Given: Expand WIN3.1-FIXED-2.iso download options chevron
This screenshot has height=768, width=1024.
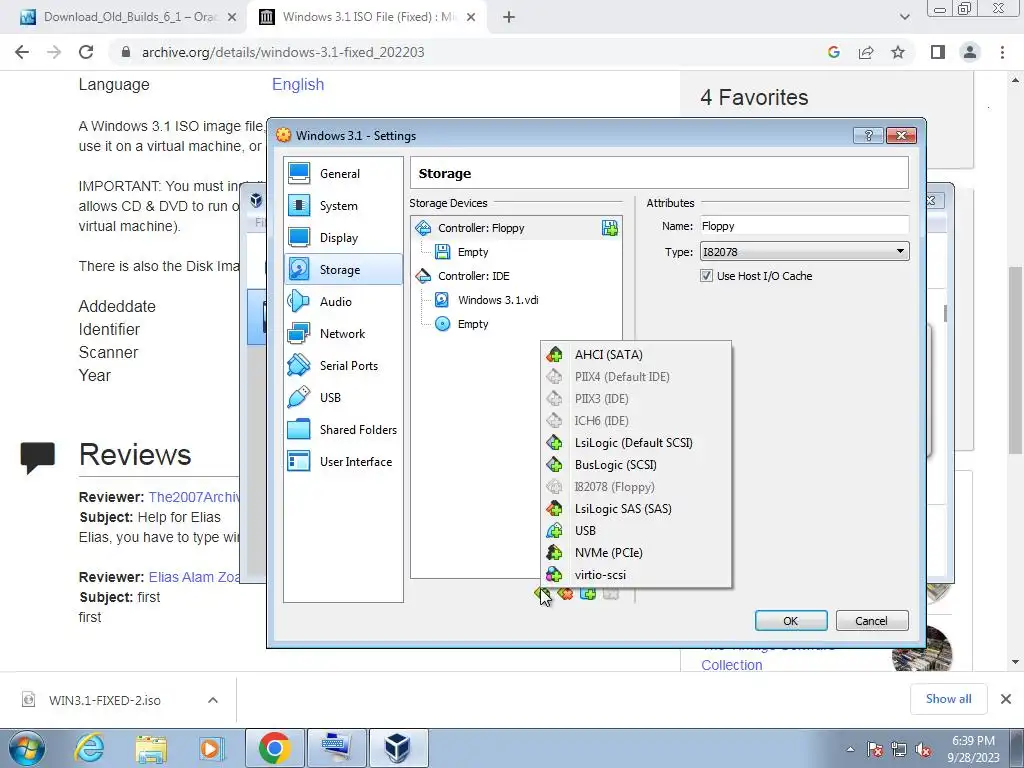Looking at the screenshot, I should pos(213,700).
